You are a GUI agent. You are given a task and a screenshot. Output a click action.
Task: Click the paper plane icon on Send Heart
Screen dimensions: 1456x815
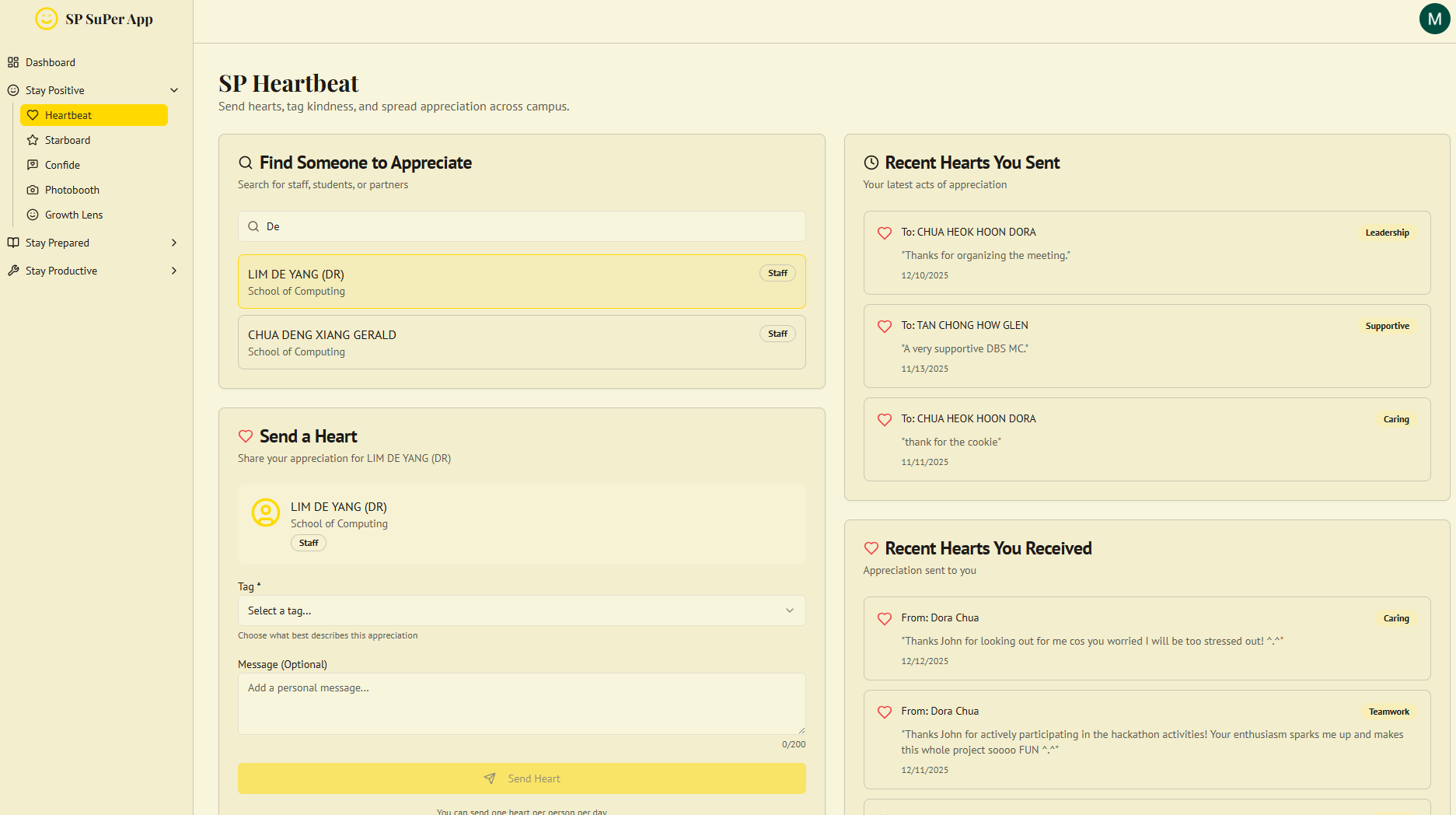click(490, 778)
